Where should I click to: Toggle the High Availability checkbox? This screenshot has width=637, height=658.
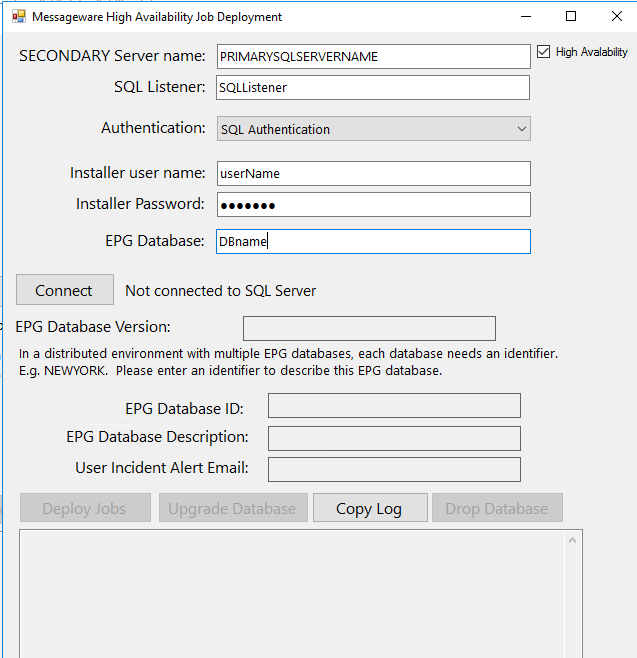[x=543, y=52]
